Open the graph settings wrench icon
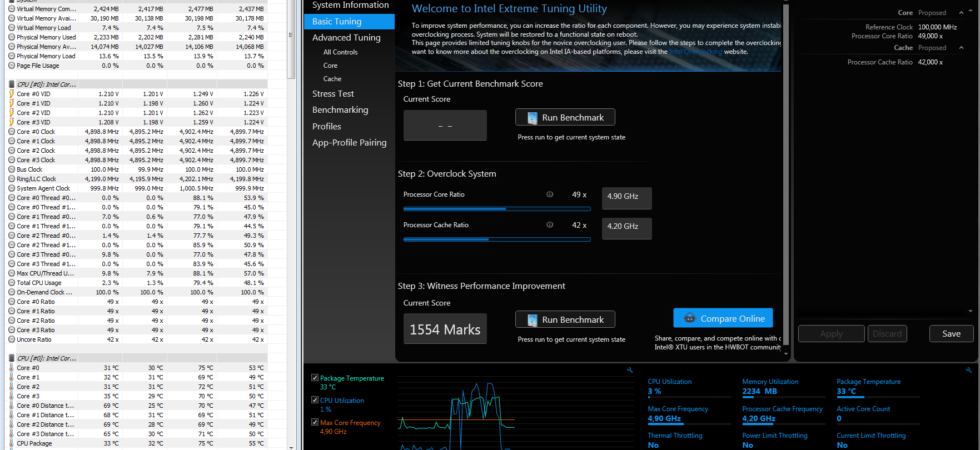 (630, 371)
